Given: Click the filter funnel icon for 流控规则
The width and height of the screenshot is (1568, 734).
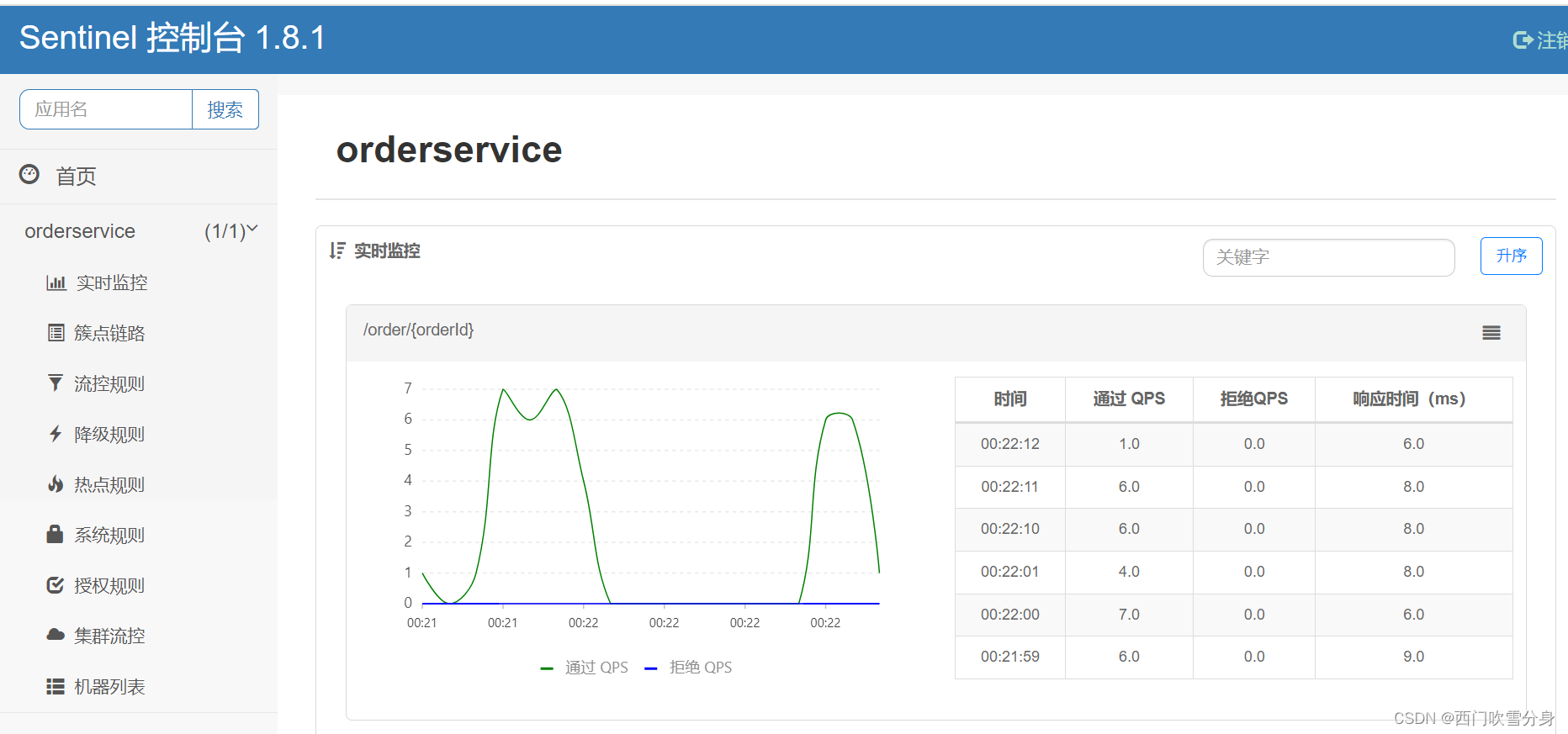Looking at the screenshot, I should (x=56, y=383).
